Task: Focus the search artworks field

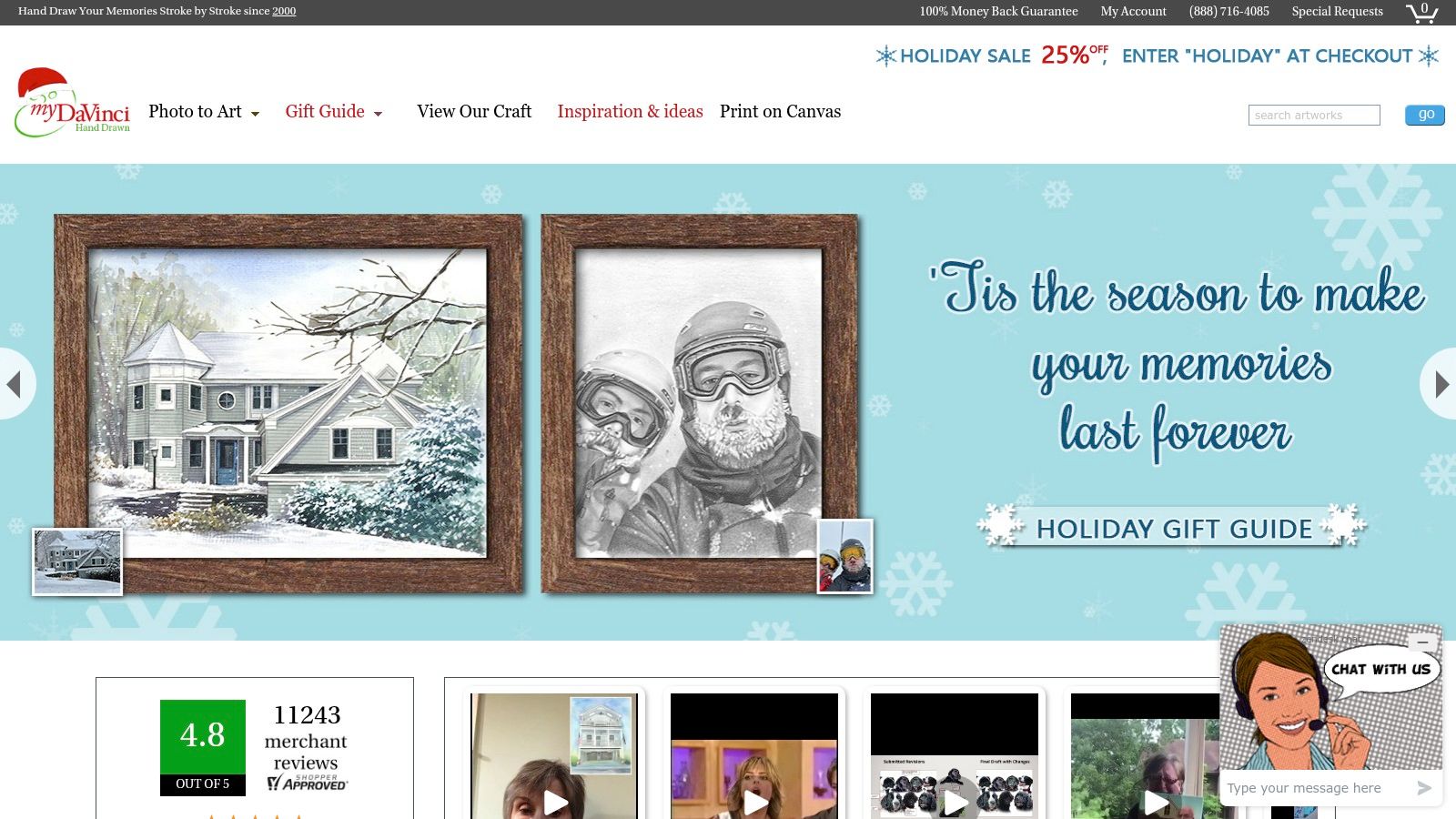Action: tap(1314, 115)
